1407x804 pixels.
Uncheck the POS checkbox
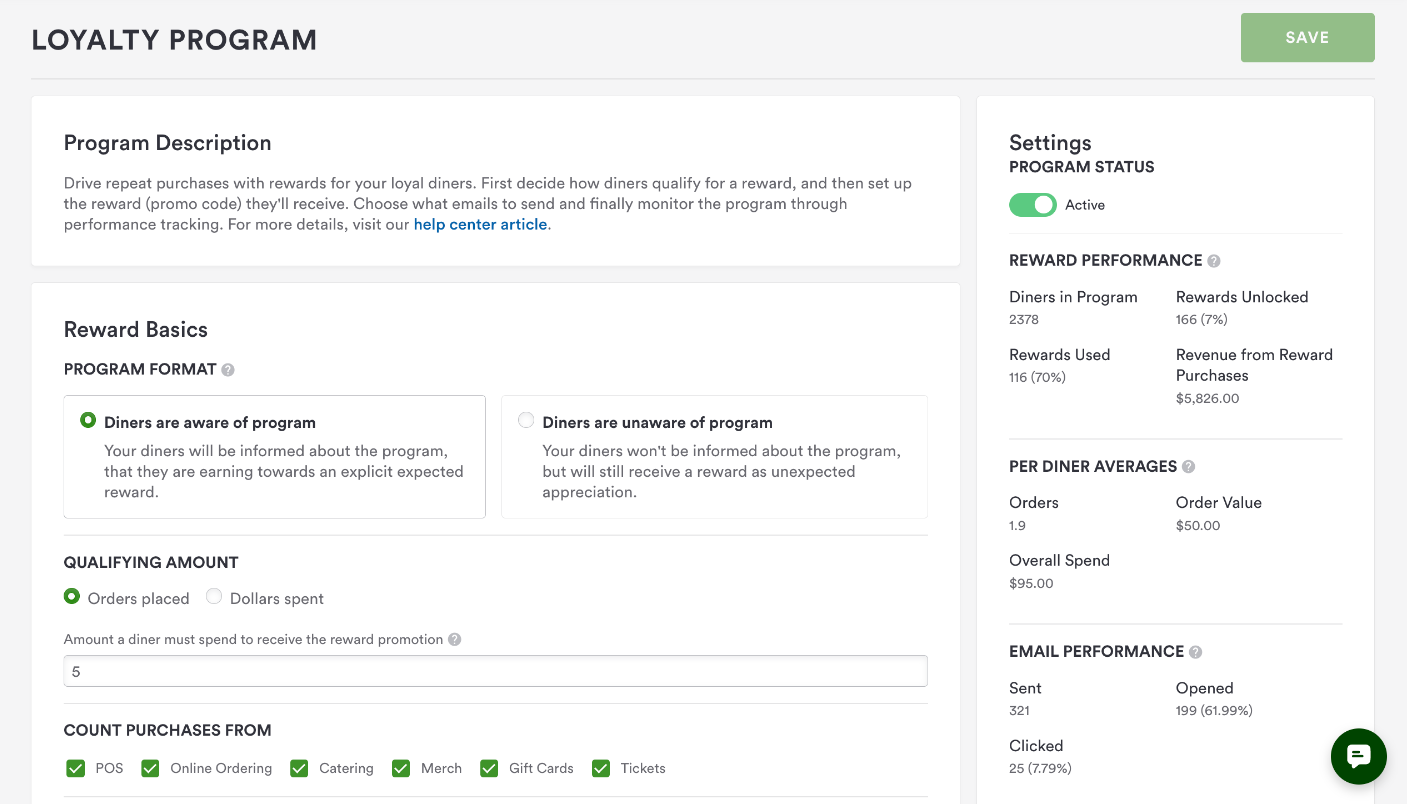[x=75, y=768]
